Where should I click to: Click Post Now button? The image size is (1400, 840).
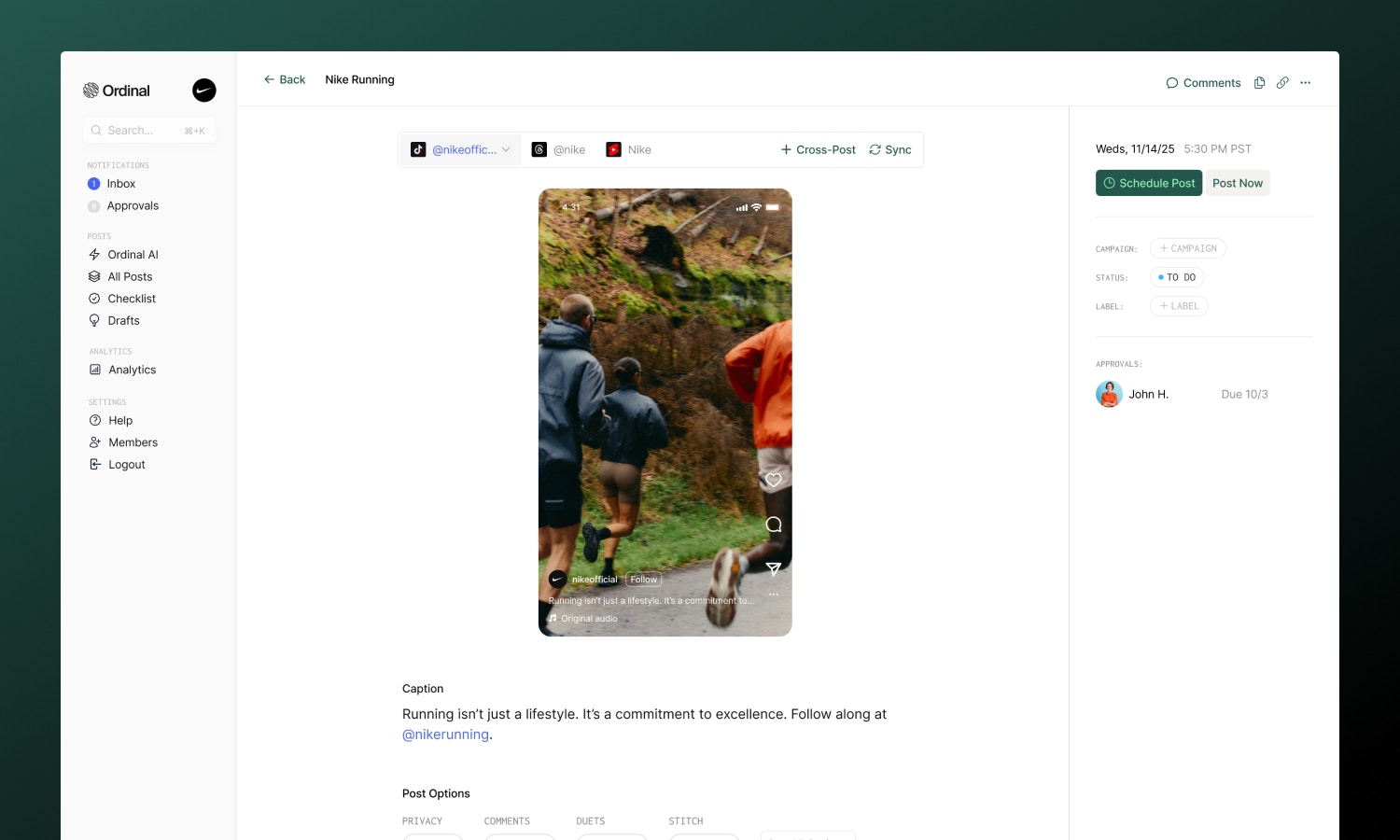1238,183
